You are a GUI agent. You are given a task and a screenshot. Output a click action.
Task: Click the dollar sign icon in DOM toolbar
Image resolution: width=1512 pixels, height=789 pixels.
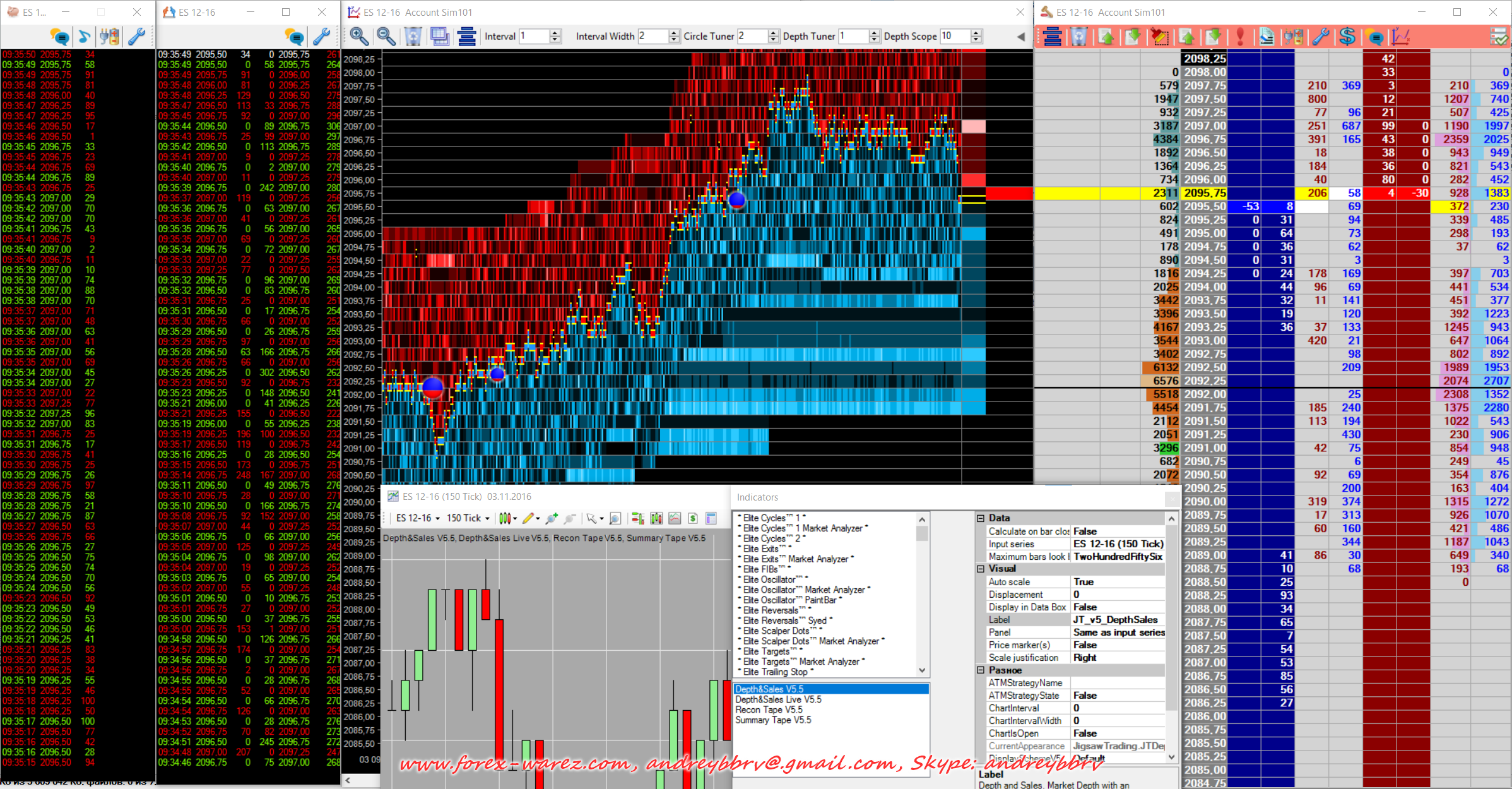click(1347, 37)
